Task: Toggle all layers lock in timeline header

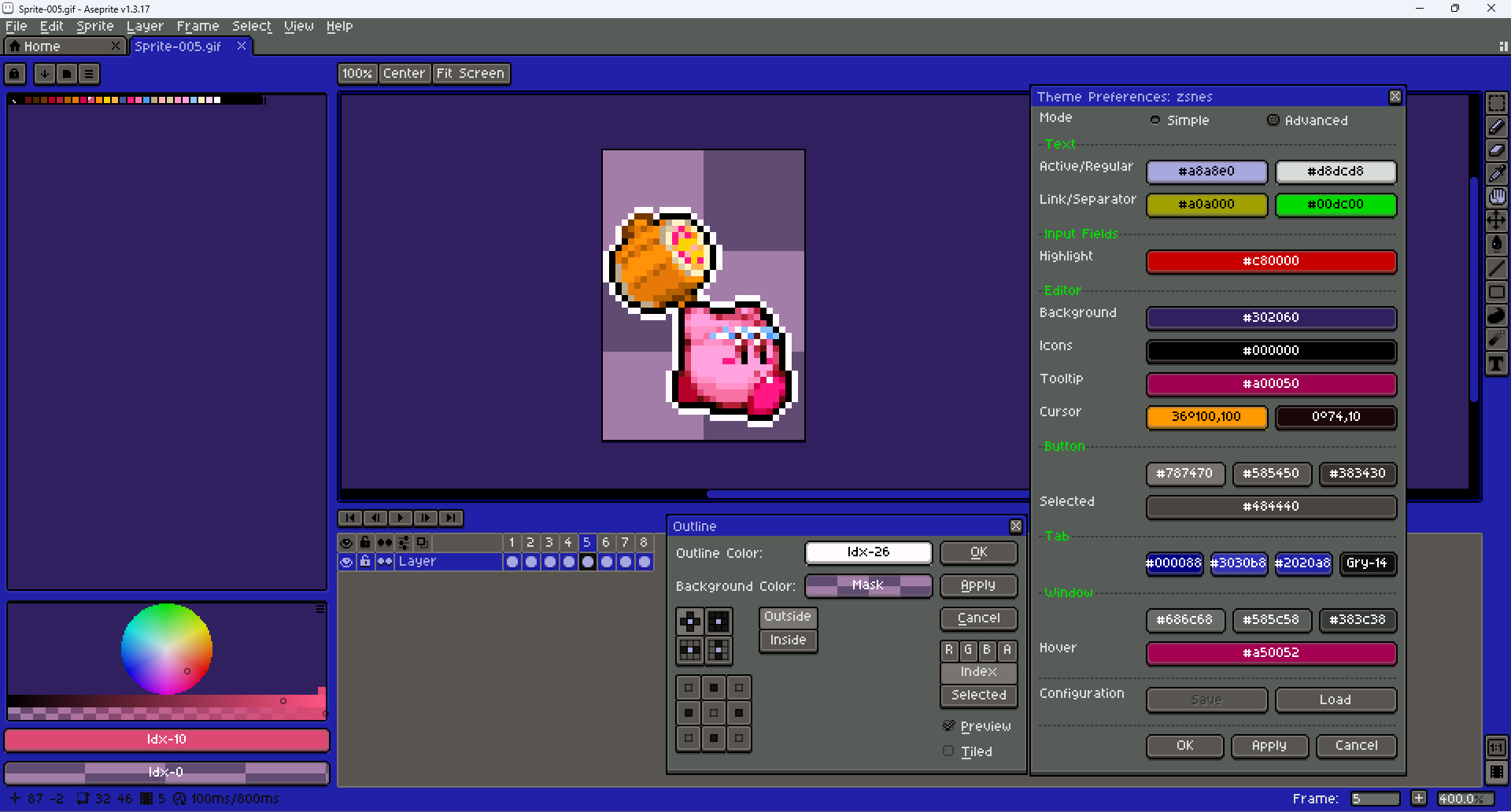Action: [365, 542]
